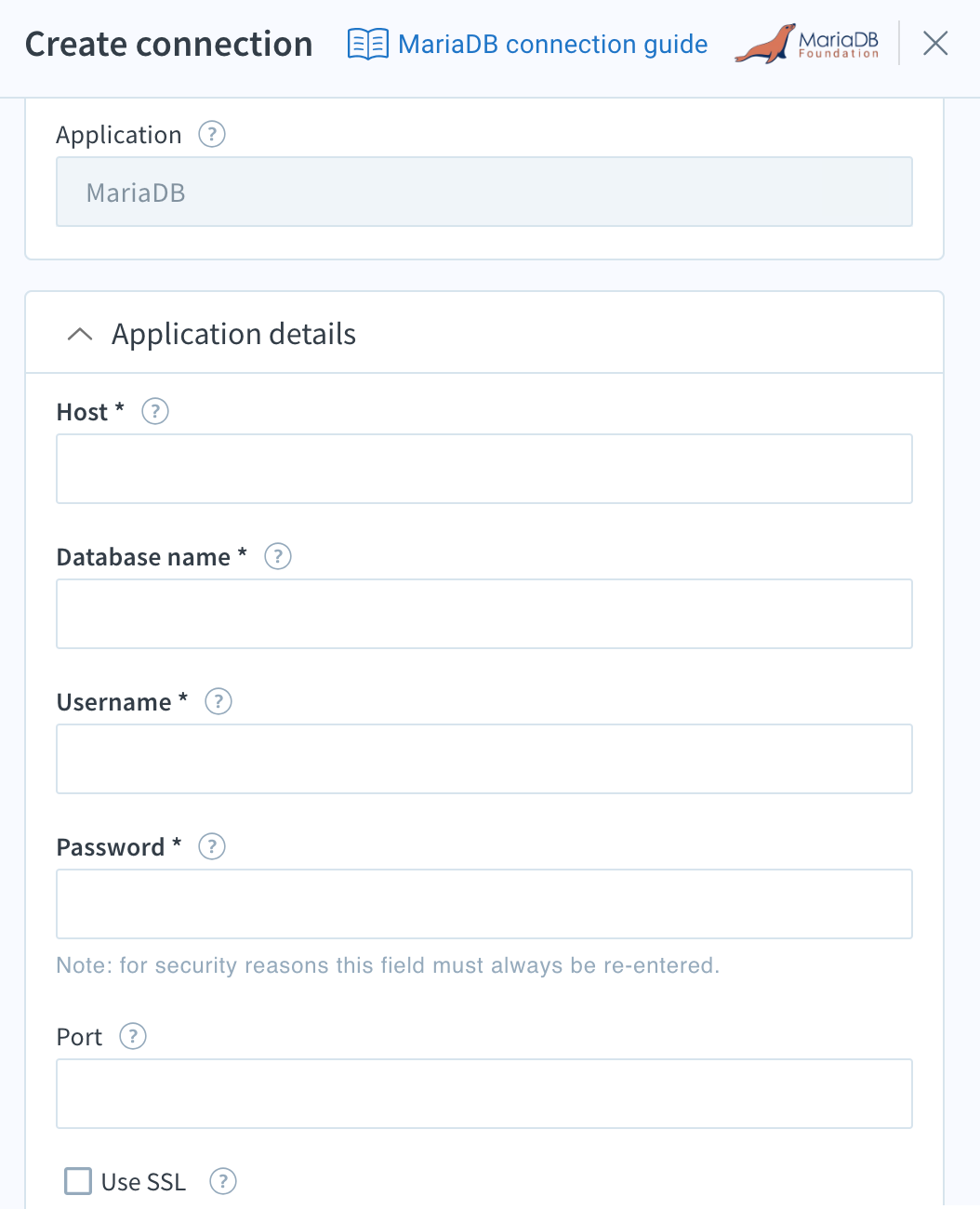980x1209 pixels.
Task: Collapse the Application details section
Action: [x=80, y=334]
